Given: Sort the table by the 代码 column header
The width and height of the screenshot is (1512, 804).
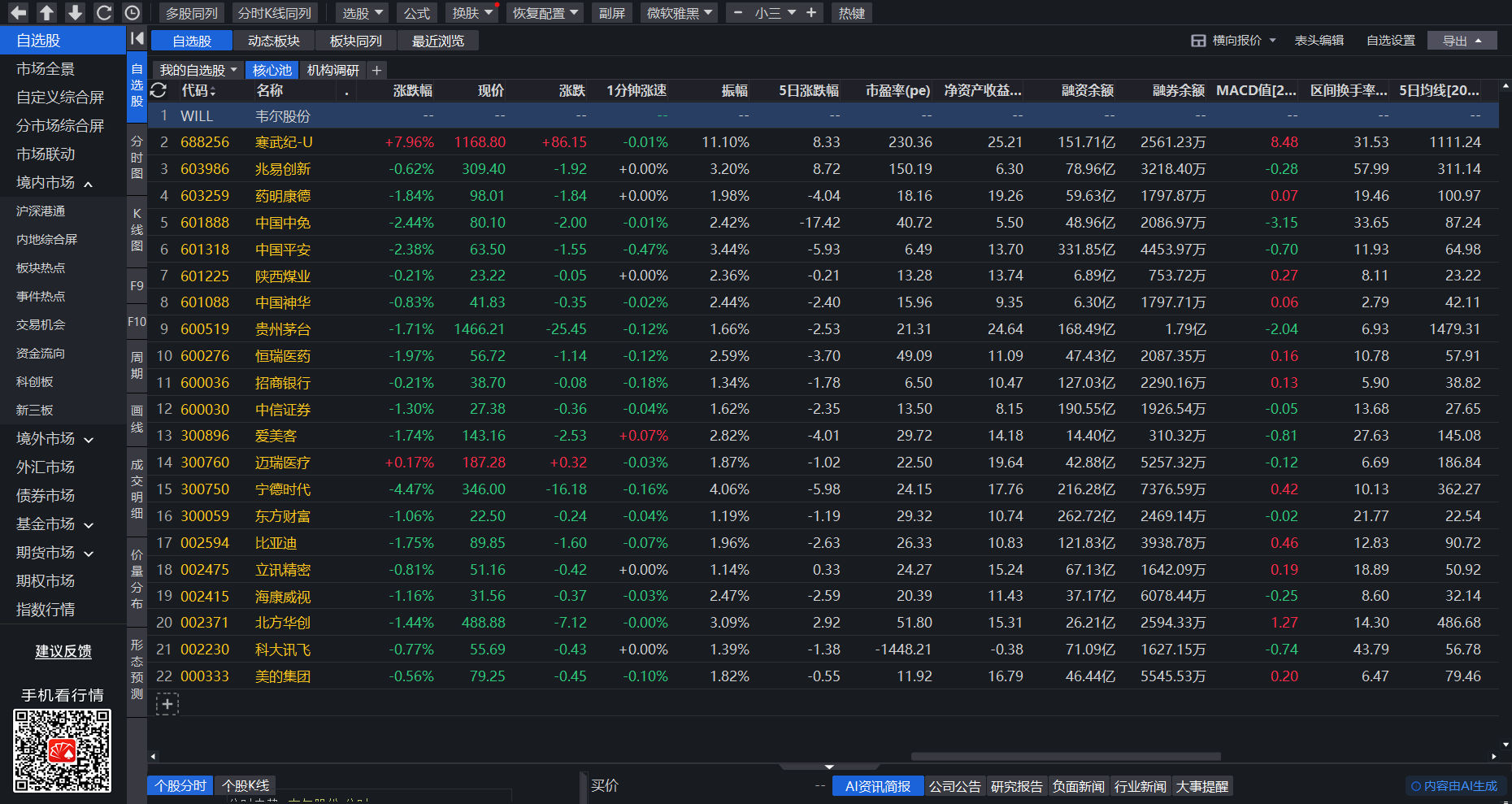Looking at the screenshot, I should (198, 90).
